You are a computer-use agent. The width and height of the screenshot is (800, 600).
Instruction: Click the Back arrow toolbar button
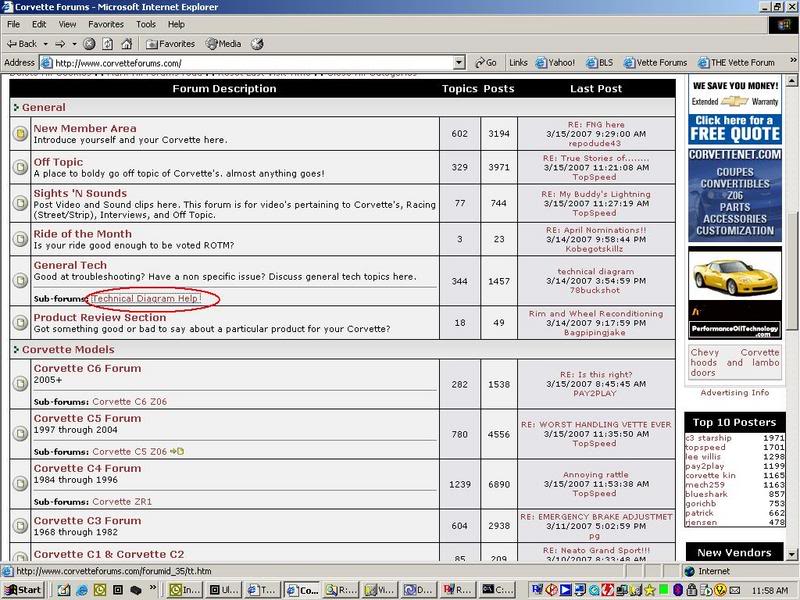tap(21, 44)
